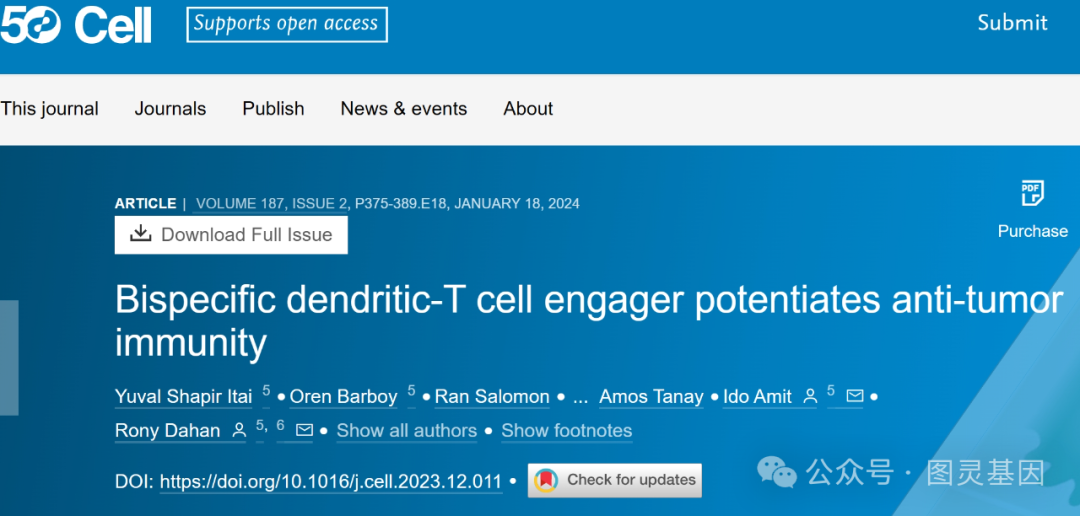
Task: Open author Yuval Shapir Itai's link
Action: 184,397
